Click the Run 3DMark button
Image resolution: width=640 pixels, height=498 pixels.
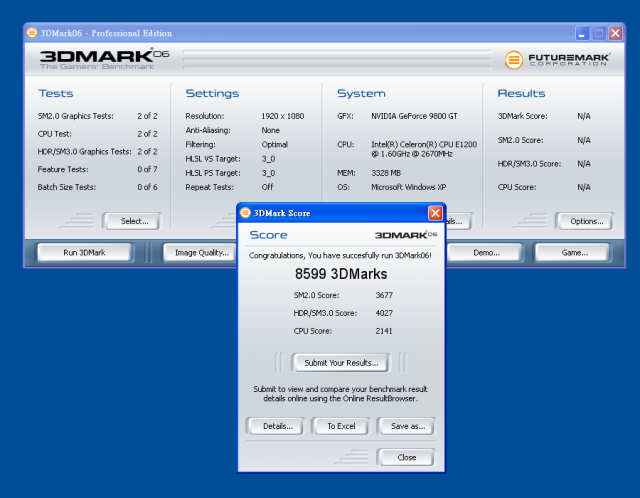tap(84, 252)
